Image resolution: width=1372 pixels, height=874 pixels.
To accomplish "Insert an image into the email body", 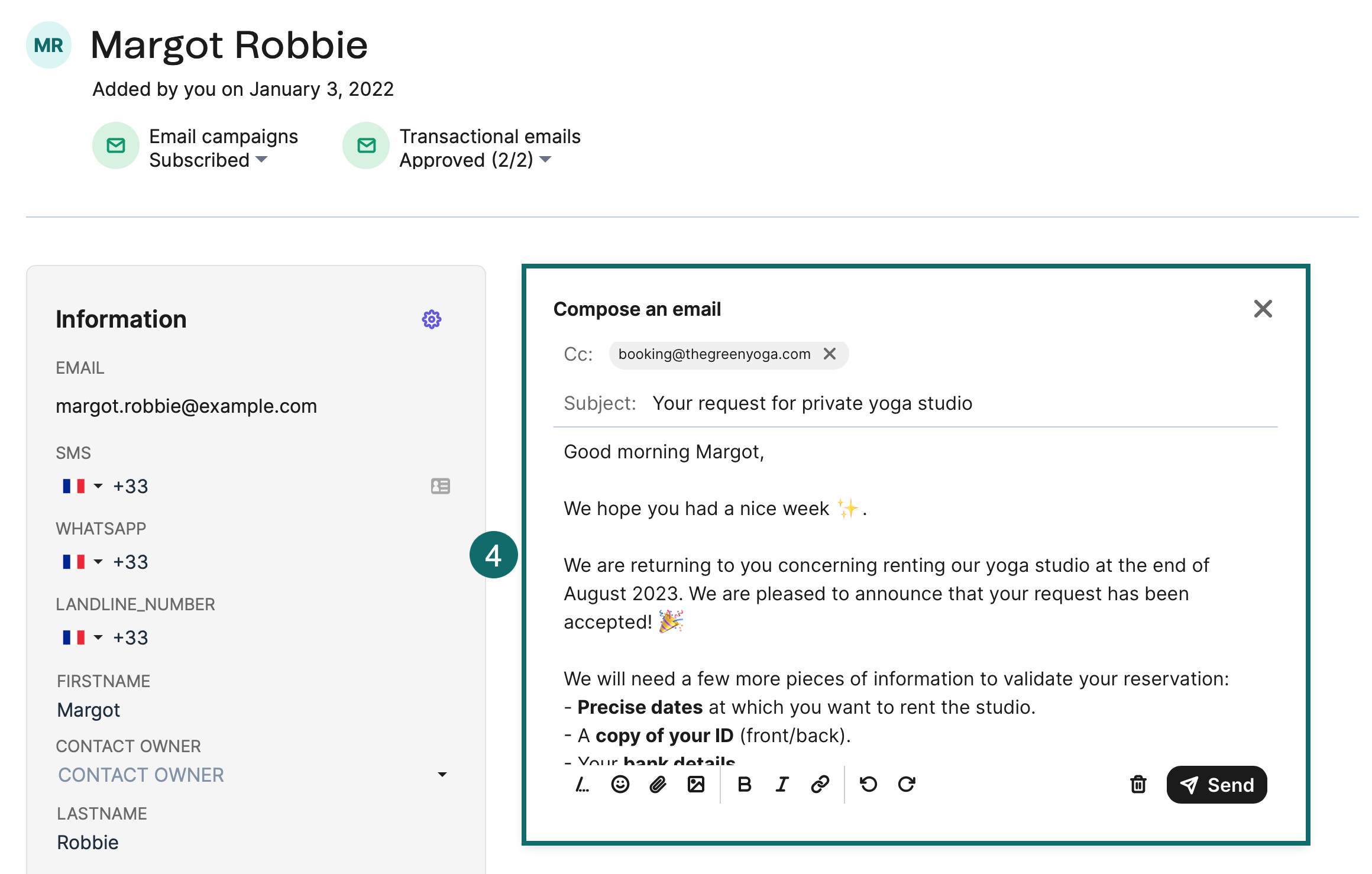I will 695,785.
